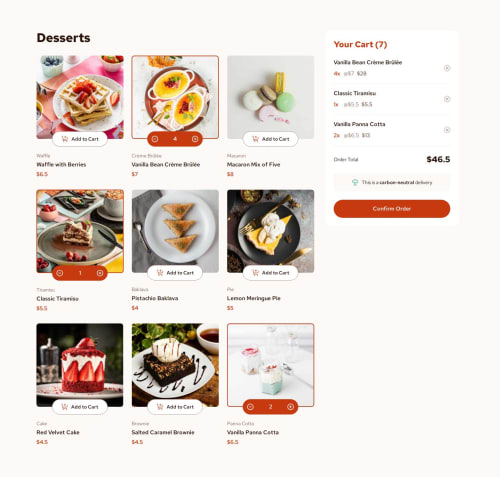Click the carbon-neutral delivery tree icon
This screenshot has height=477, width=500.
[x=355, y=182]
